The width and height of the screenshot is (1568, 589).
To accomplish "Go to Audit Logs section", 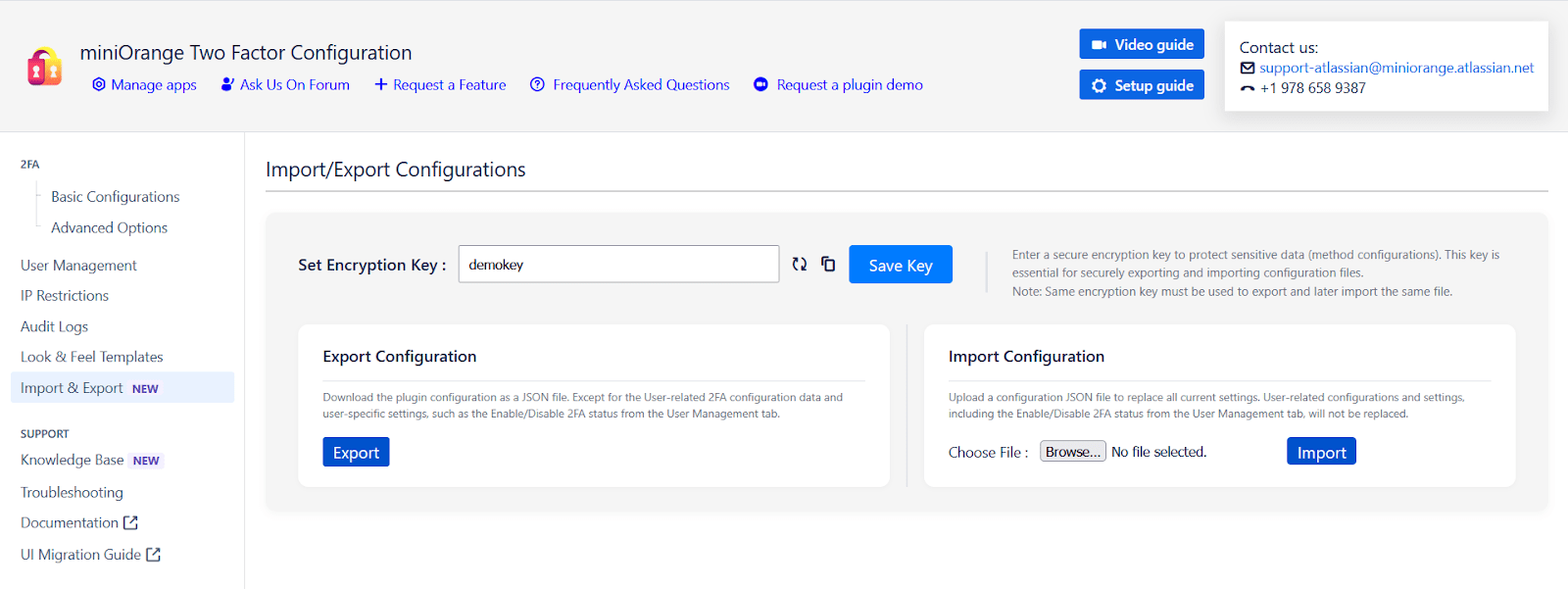I will click(54, 326).
